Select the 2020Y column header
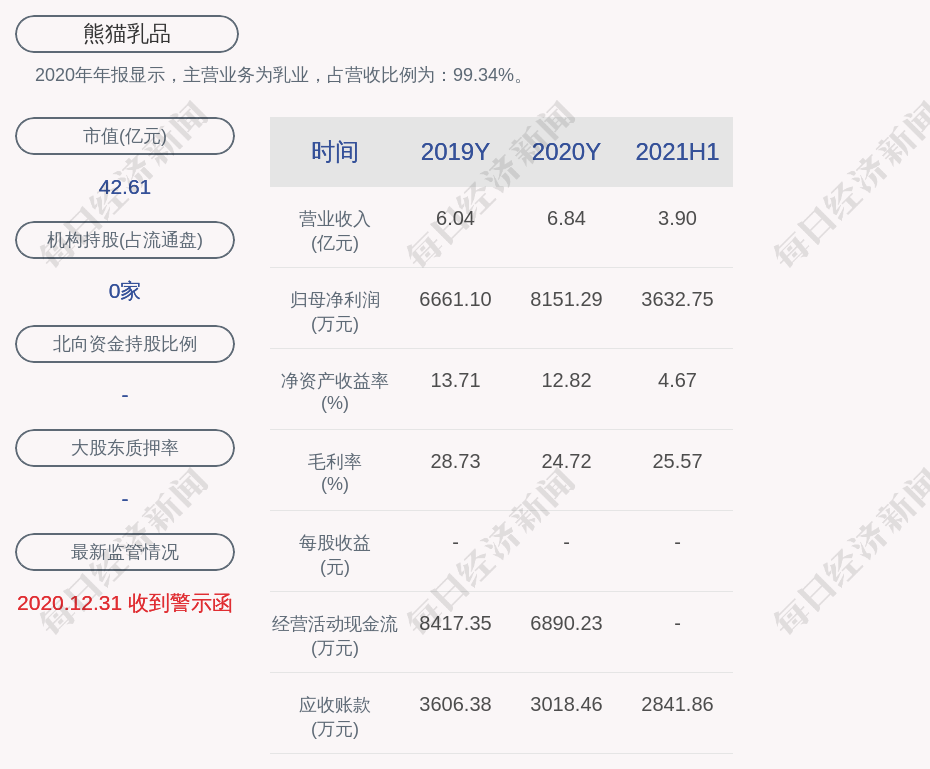Screen dimensions: 930x769 566,152
